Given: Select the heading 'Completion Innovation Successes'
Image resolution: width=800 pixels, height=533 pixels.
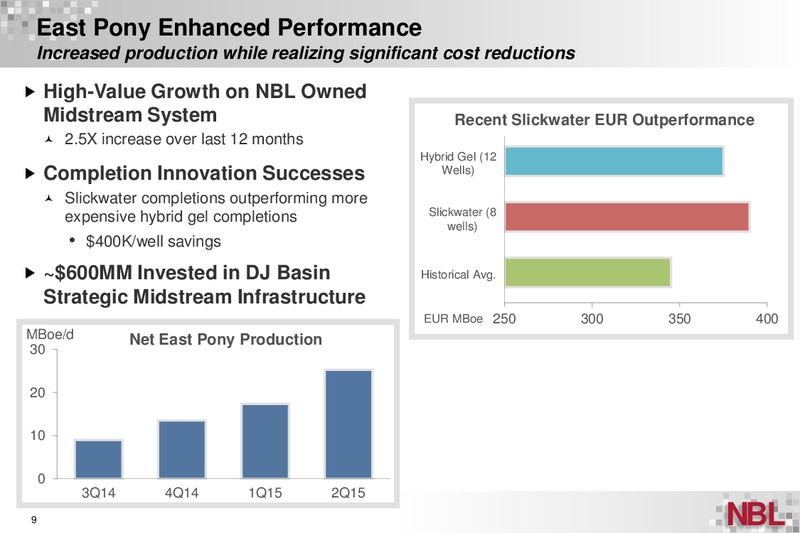Looking at the screenshot, I should coord(204,173).
